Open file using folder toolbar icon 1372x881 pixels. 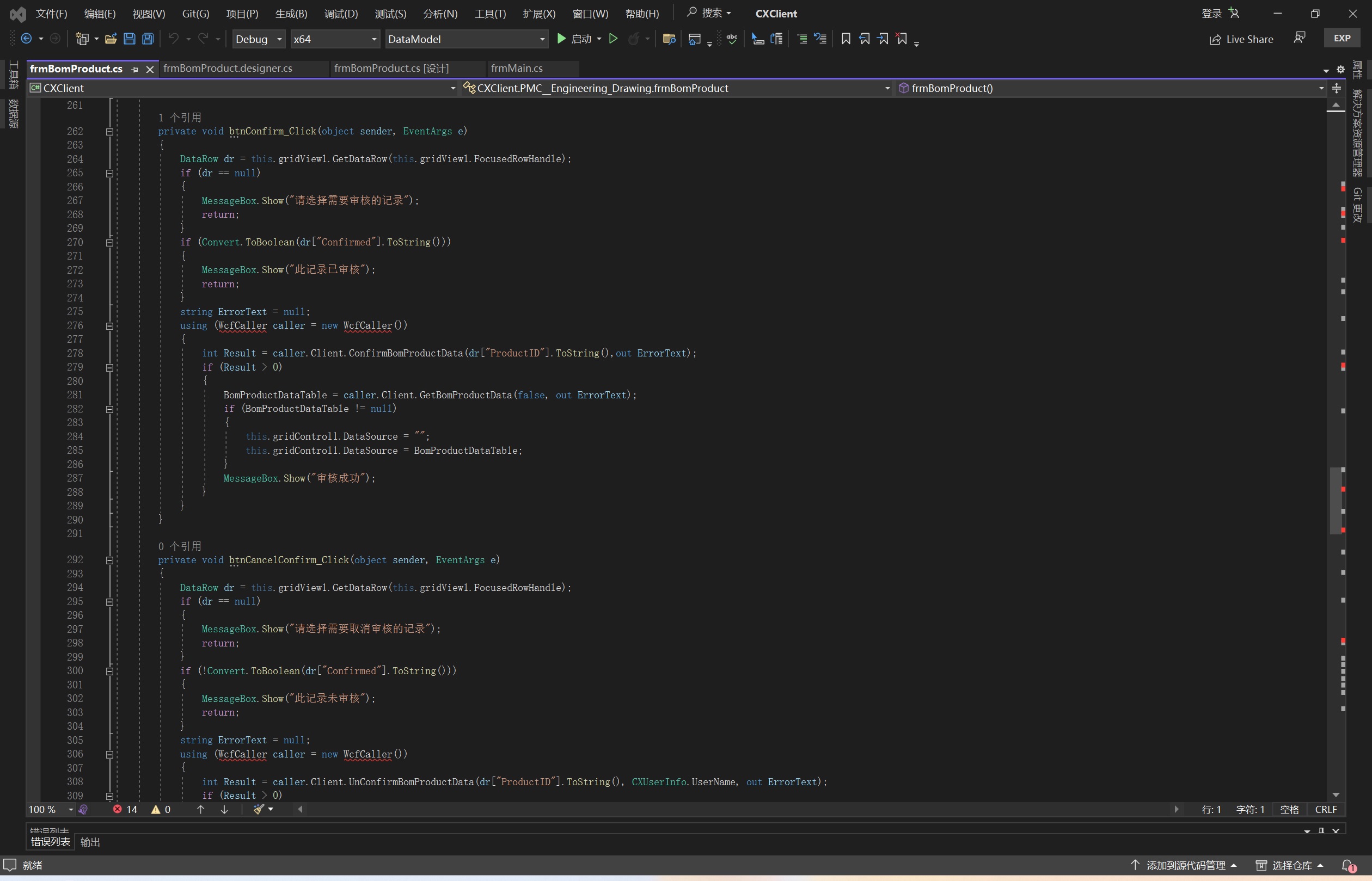tap(111, 39)
